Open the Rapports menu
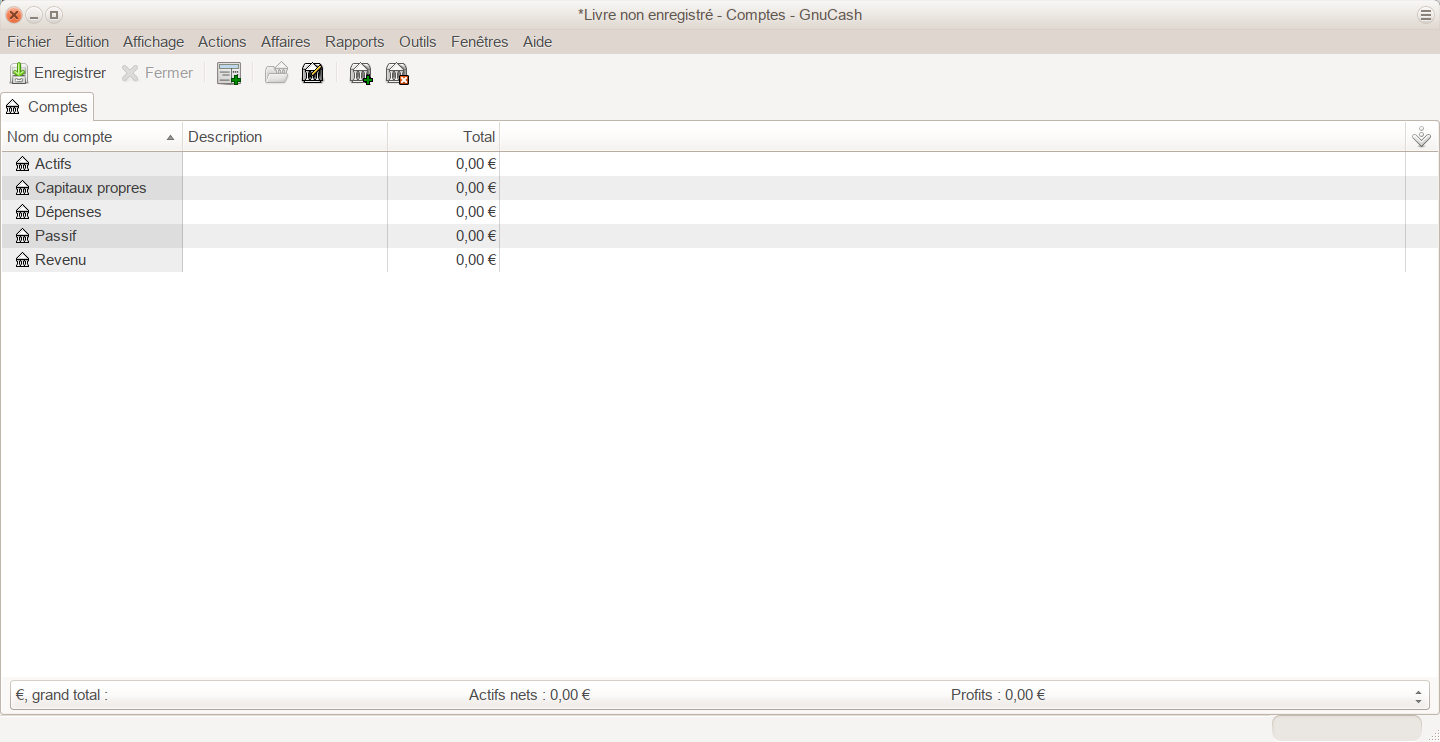1440x742 pixels. (354, 42)
